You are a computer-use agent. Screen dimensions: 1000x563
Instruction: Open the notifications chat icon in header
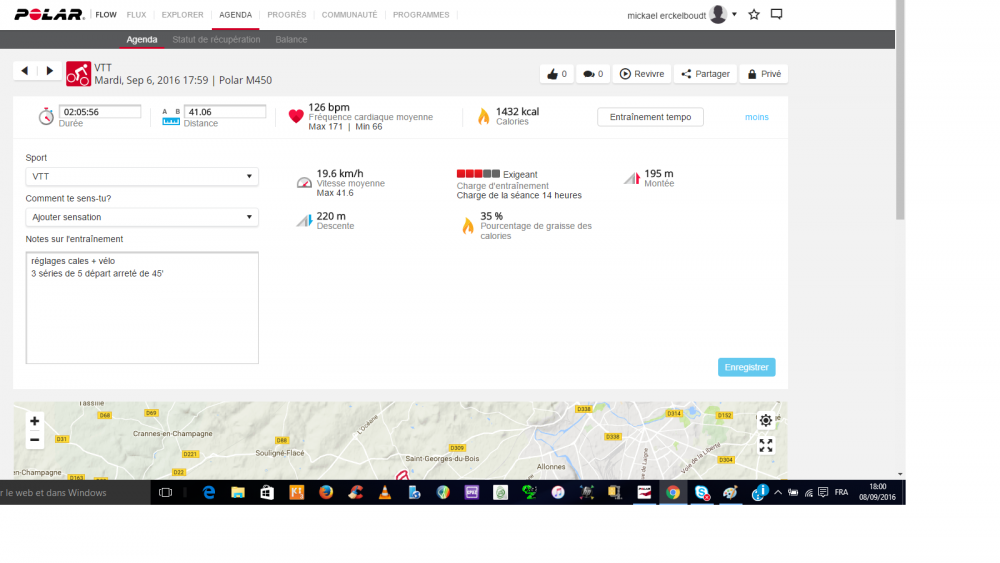[x=776, y=15]
